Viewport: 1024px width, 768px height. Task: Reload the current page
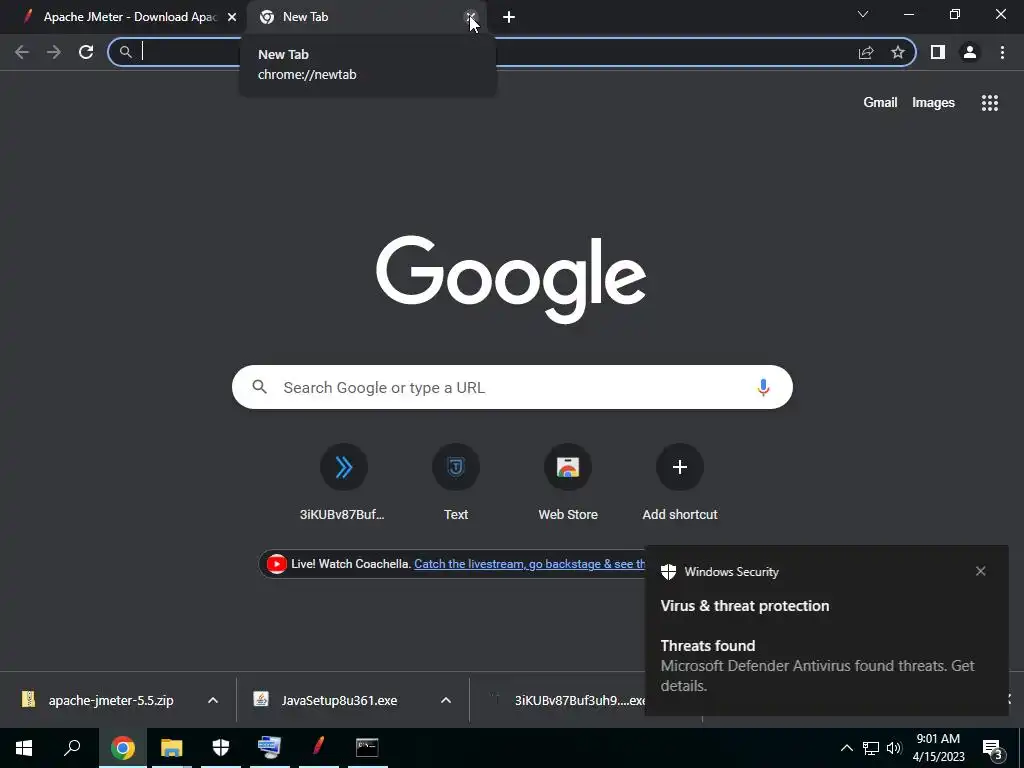tap(86, 52)
